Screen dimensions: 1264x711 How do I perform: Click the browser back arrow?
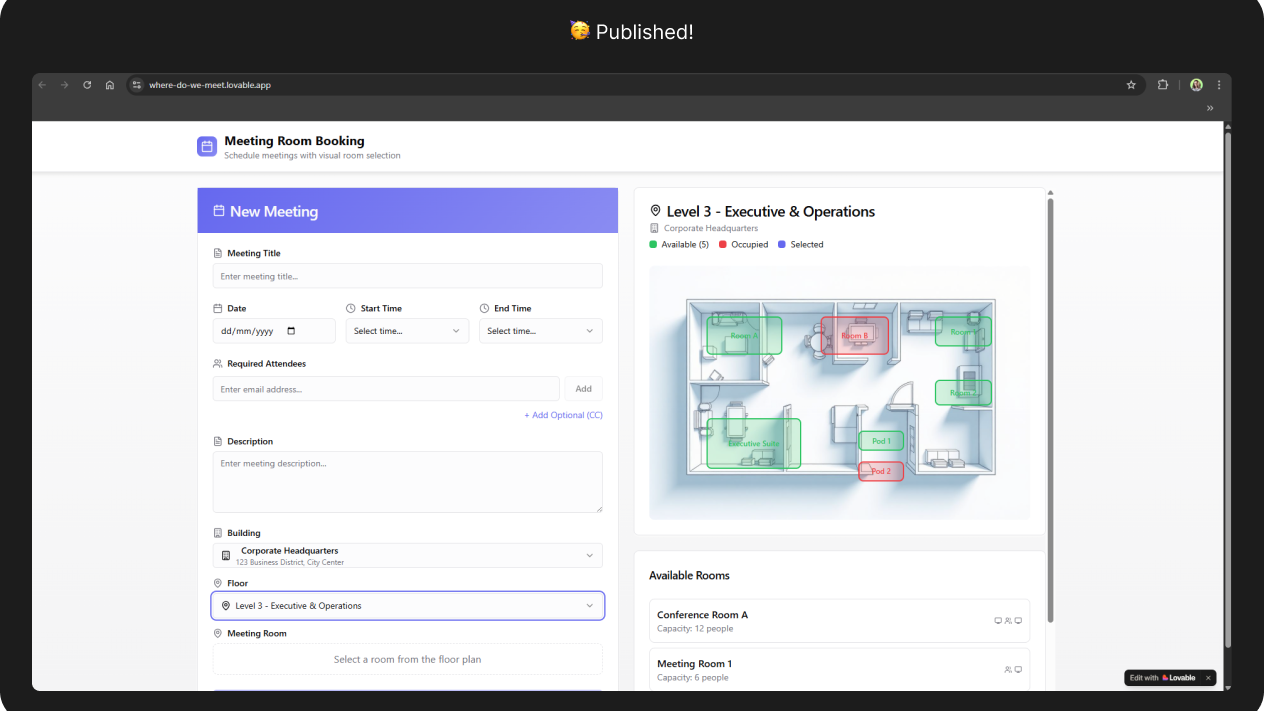pyautogui.click(x=42, y=85)
